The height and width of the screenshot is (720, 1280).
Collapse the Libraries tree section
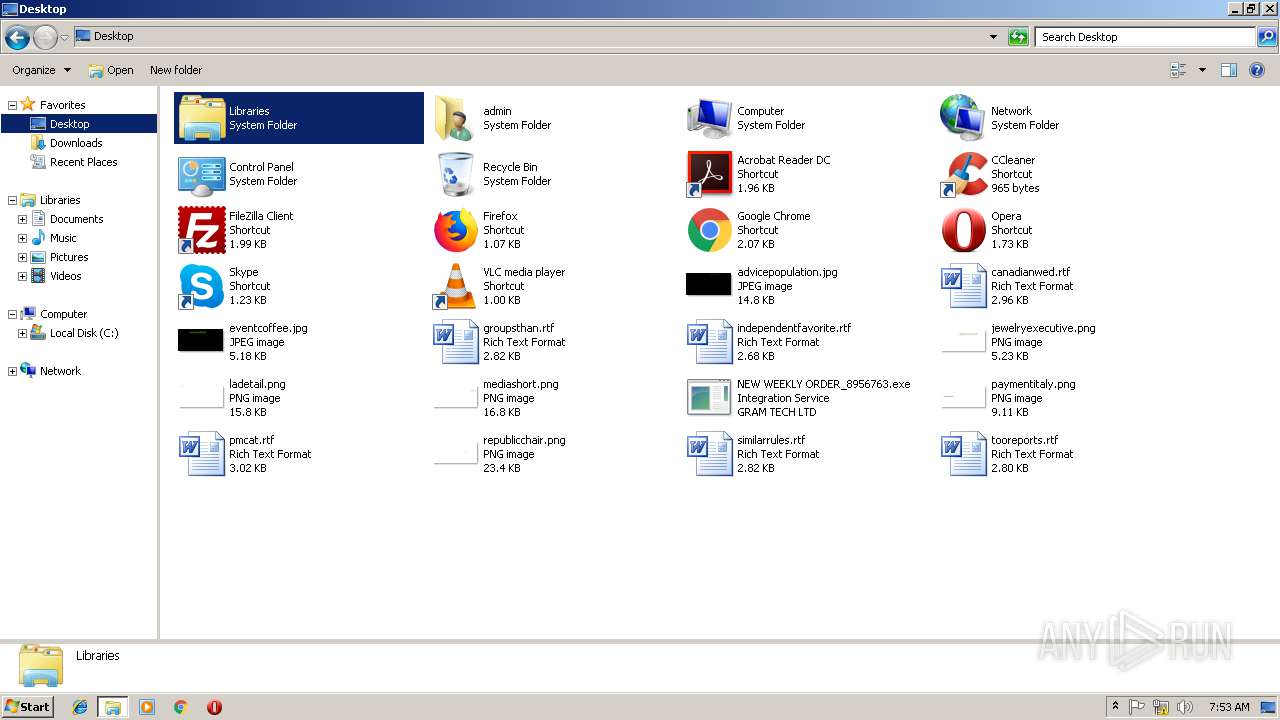(13, 200)
